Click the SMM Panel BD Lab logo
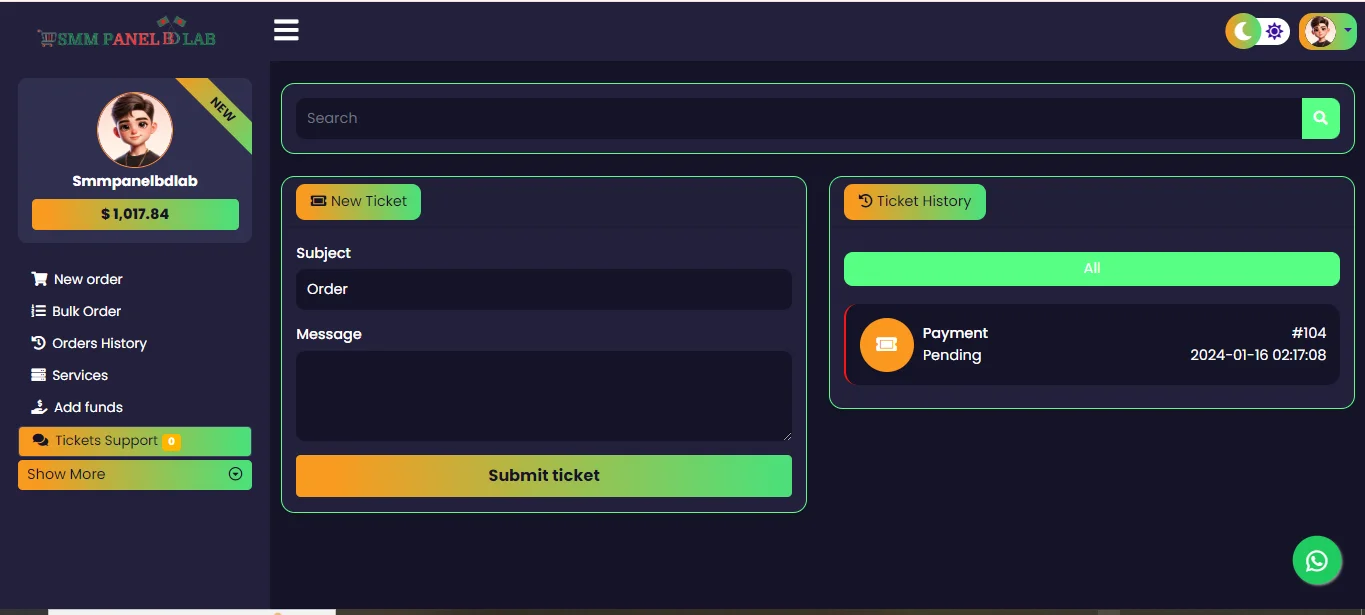Screen dimensions: 1365x615 pos(127,36)
